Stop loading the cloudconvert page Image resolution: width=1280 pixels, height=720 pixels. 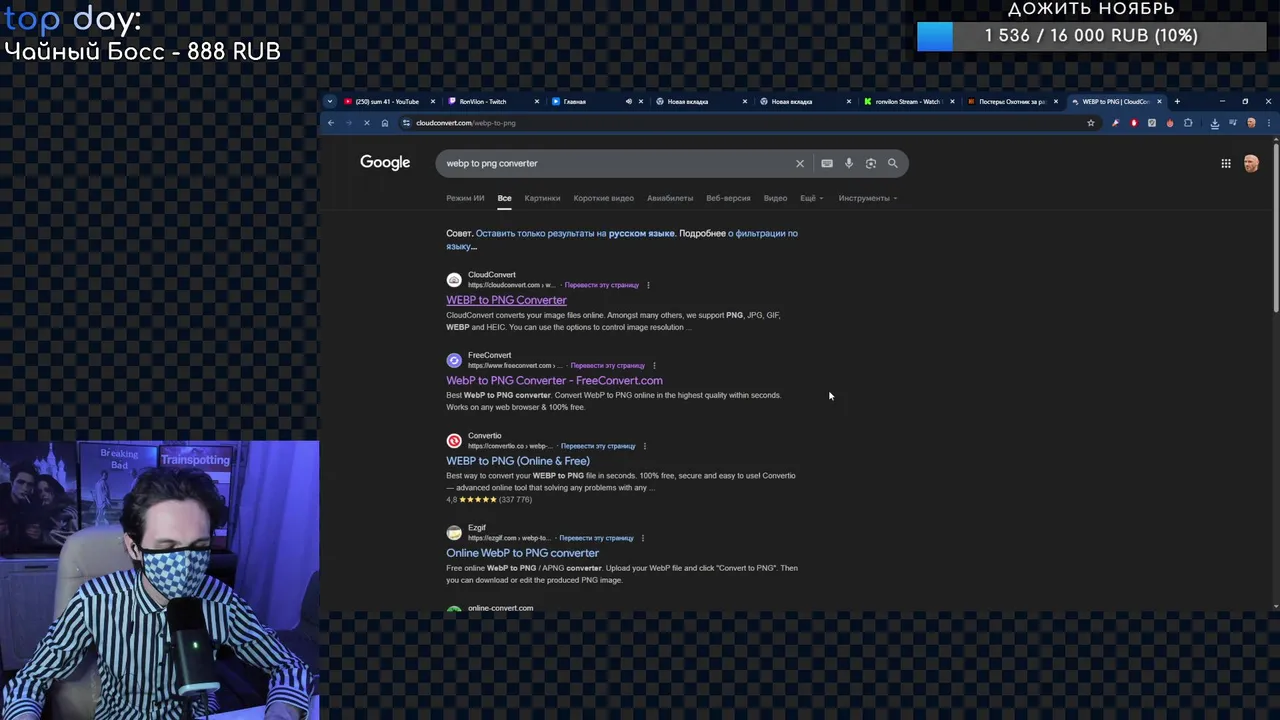367,123
